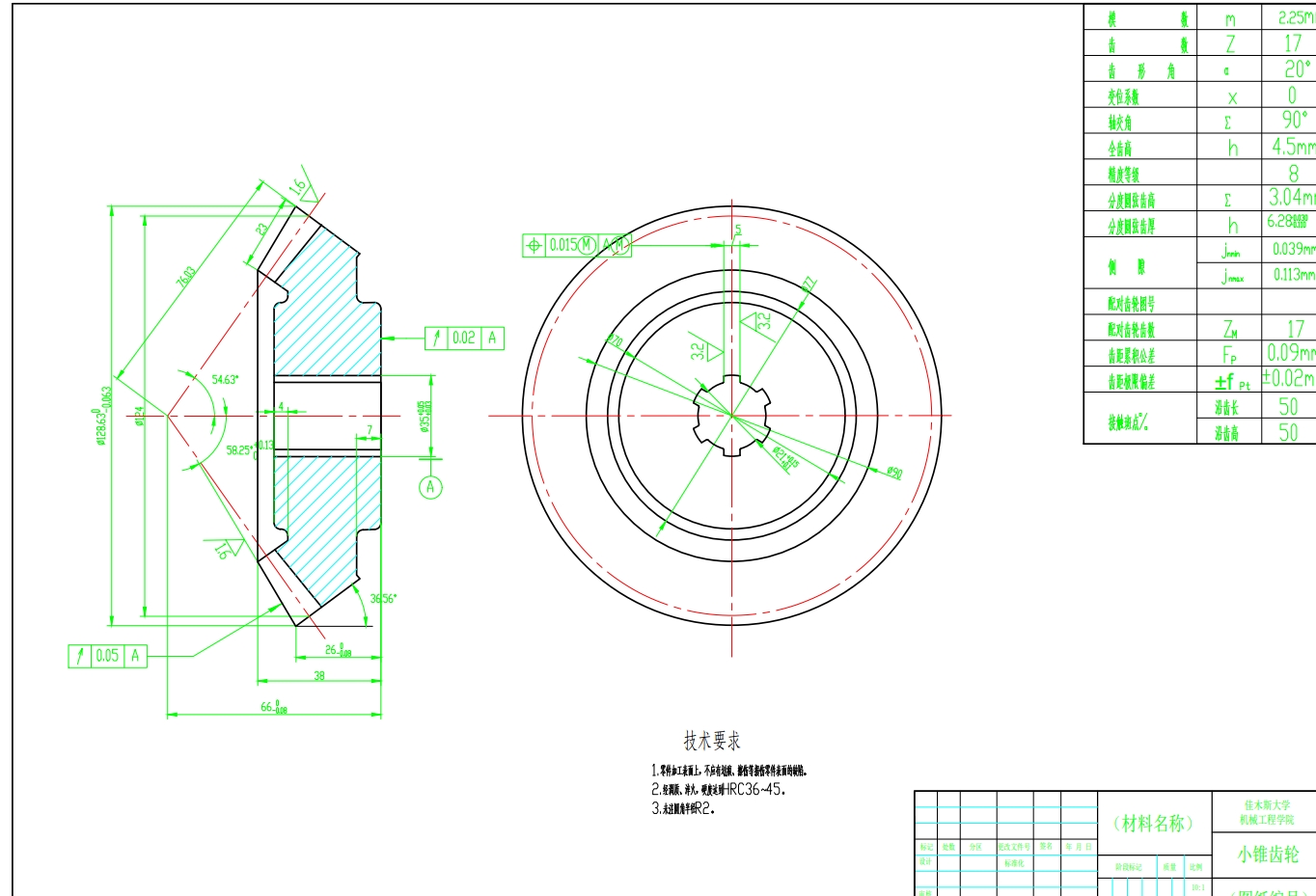Click the R2 fillet note line
Image resolution: width=1316 pixels, height=896 pixels.
(x=683, y=808)
